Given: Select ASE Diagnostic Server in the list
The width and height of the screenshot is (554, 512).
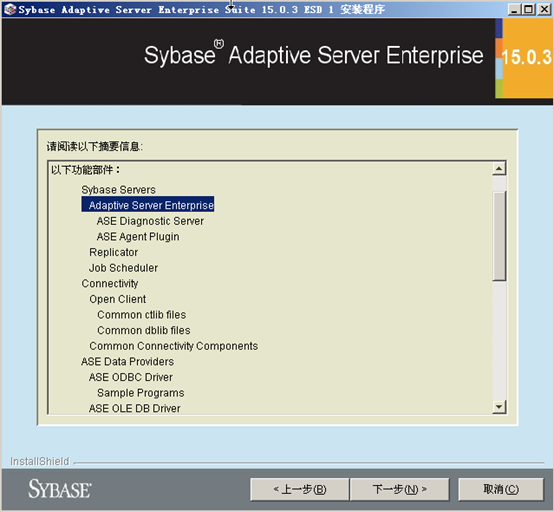Looking at the screenshot, I should [150, 221].
